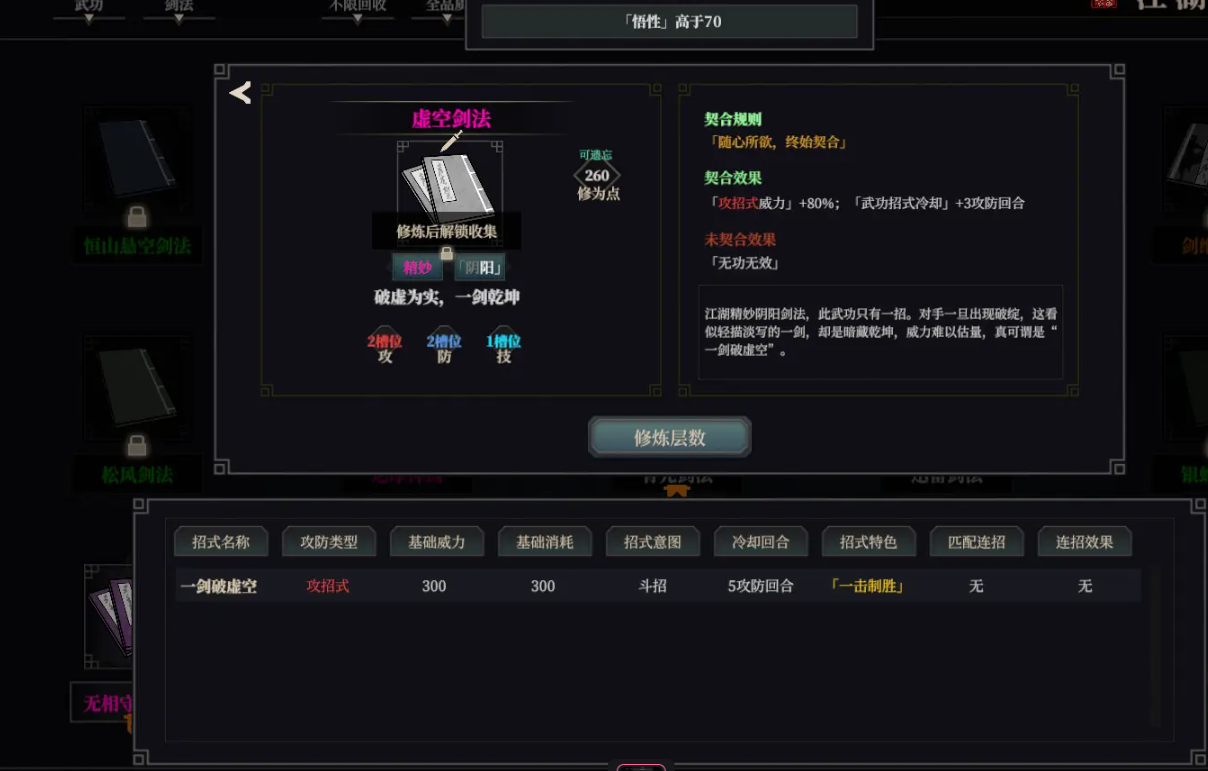Viewport: 1208px width, 771px height.
Task: Click the back arrow icon
Action: click(x=240, y=93)
